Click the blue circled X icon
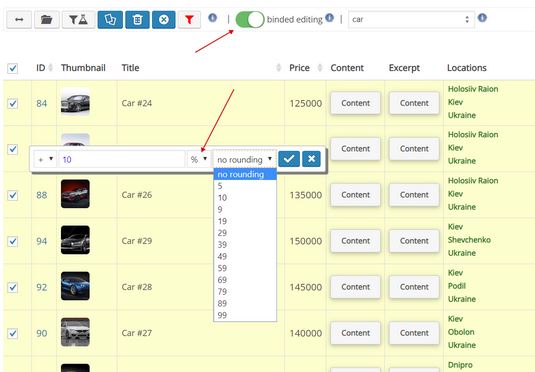Image resolution: width=535 pixels, height=372 pixels. point(164,19)
